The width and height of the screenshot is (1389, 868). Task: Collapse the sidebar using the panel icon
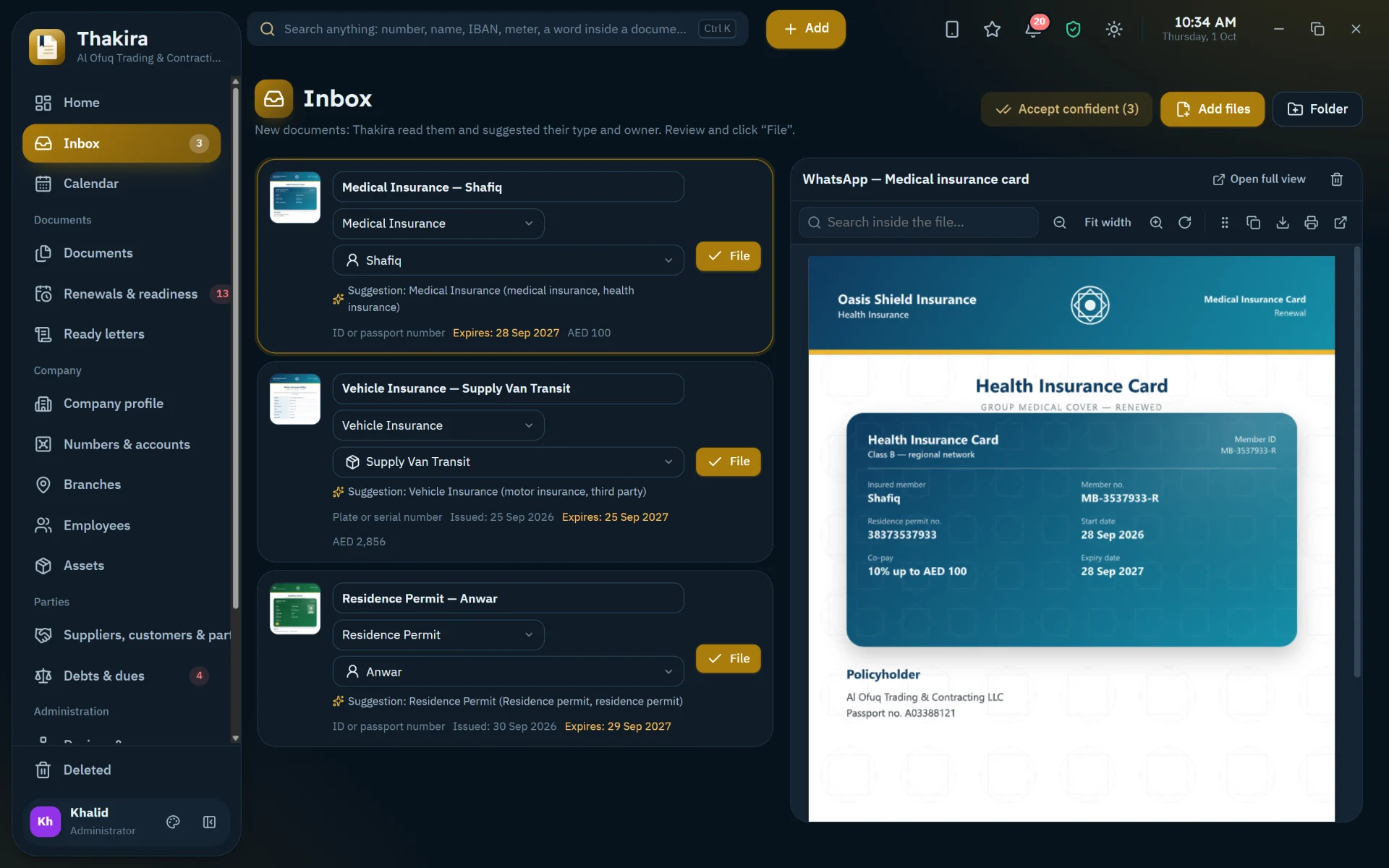pos(210,822)
